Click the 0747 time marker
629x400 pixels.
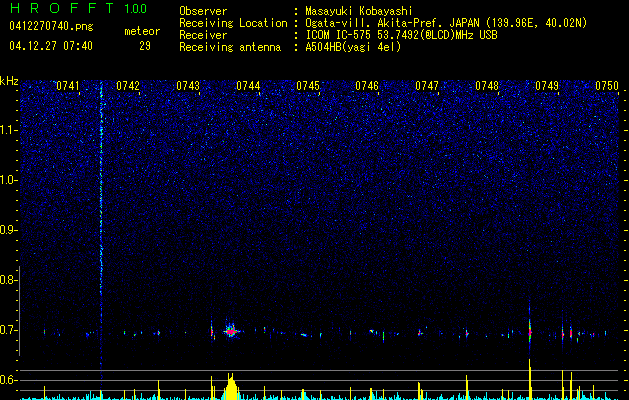(427, 86)
